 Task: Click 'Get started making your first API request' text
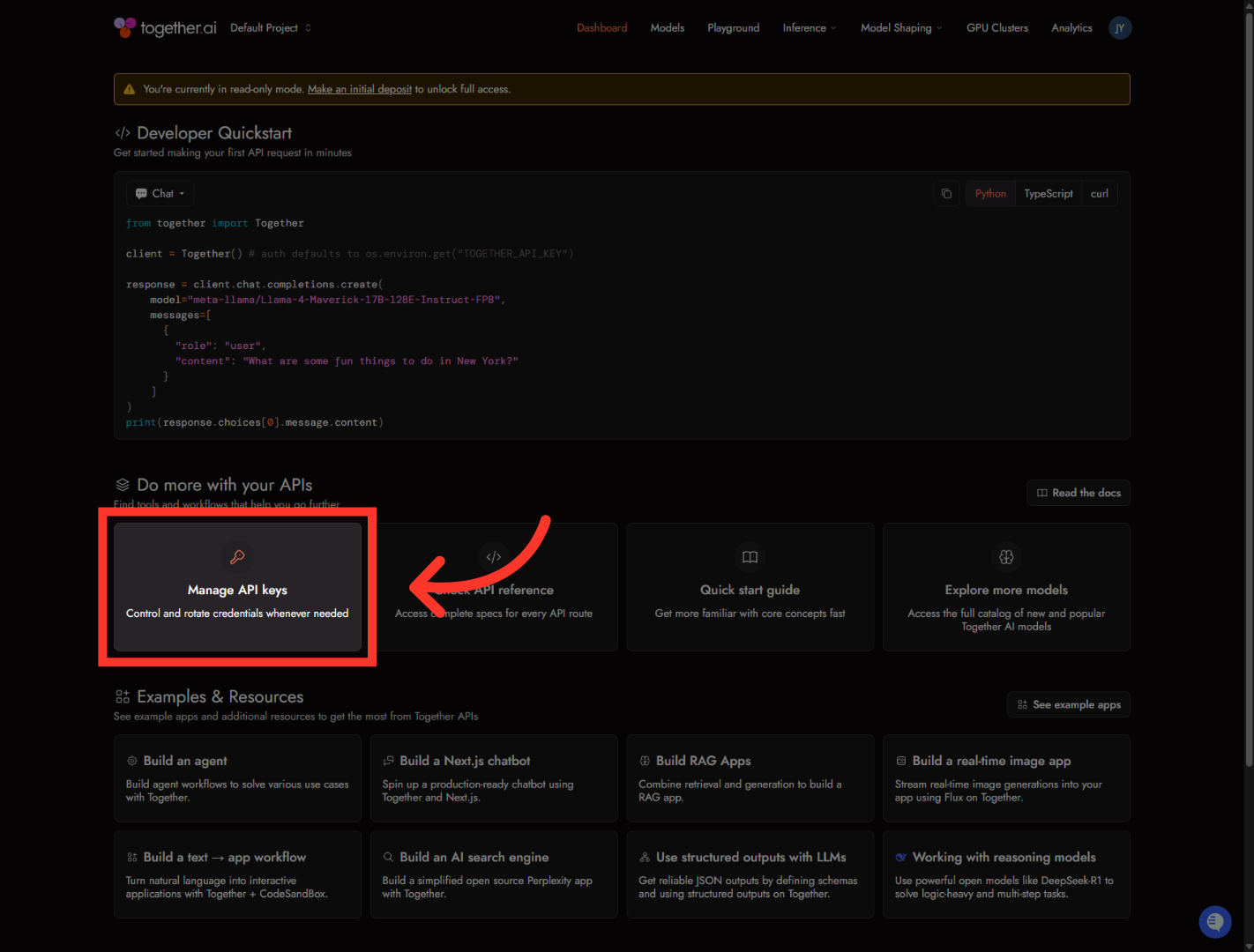(233, 152)
